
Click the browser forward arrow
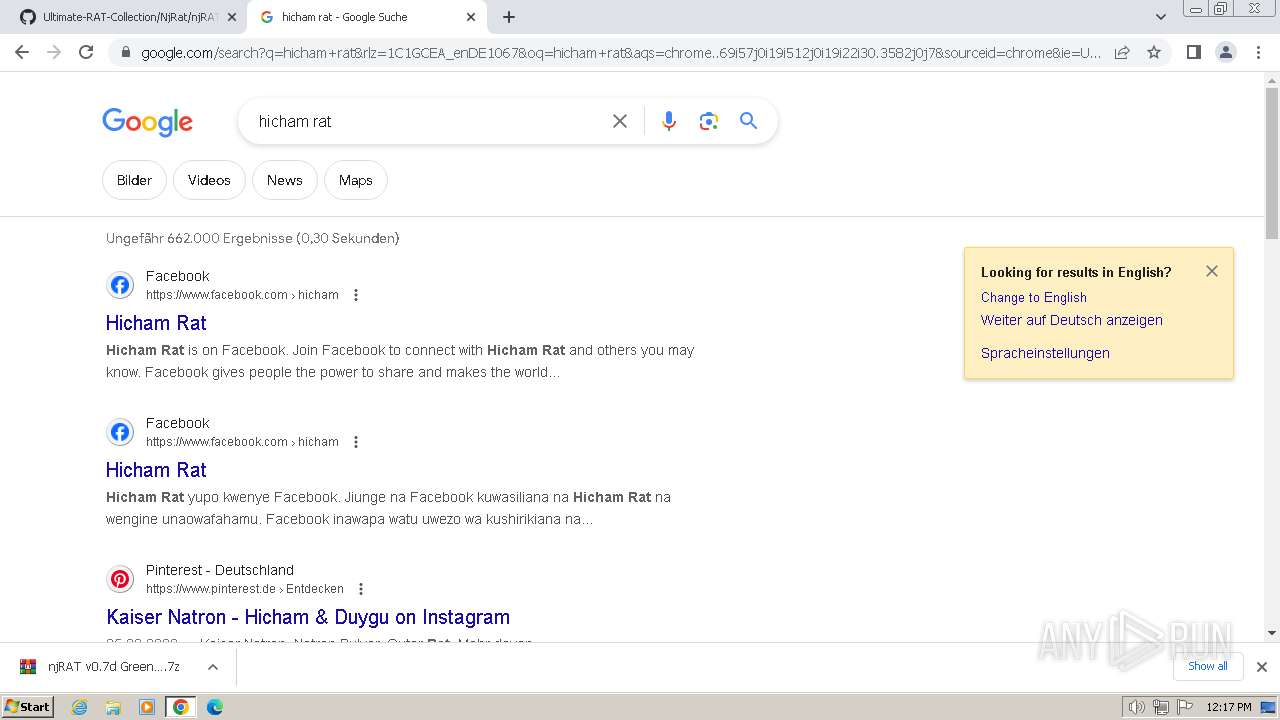54,52
